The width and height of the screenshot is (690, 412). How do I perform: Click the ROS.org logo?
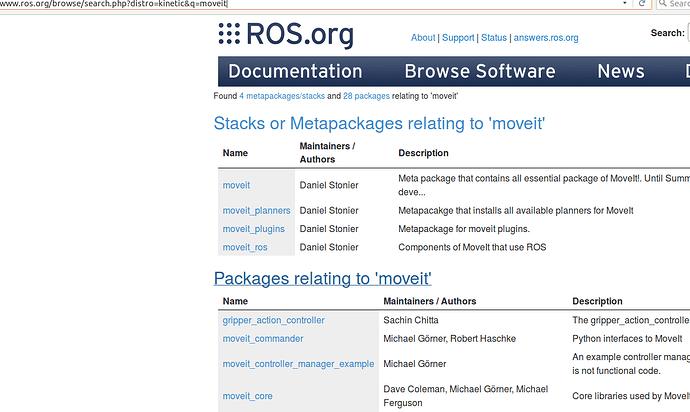tap(286, 35)
